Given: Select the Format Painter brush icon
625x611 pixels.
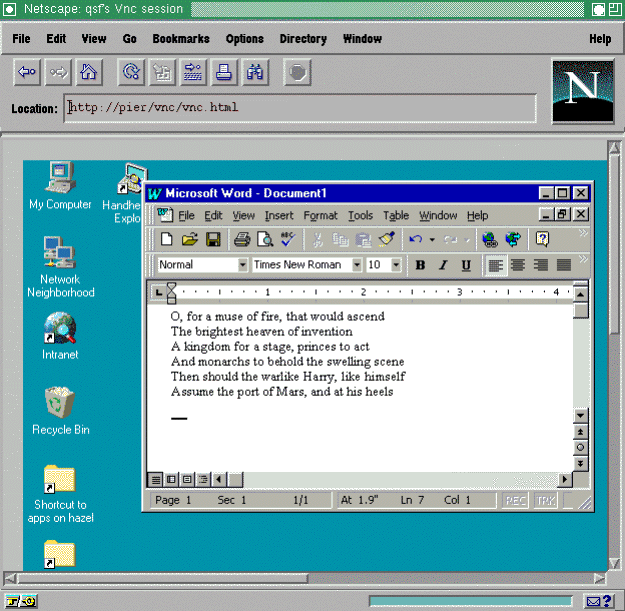Looking at the screenshot, I should pos(387,239).
